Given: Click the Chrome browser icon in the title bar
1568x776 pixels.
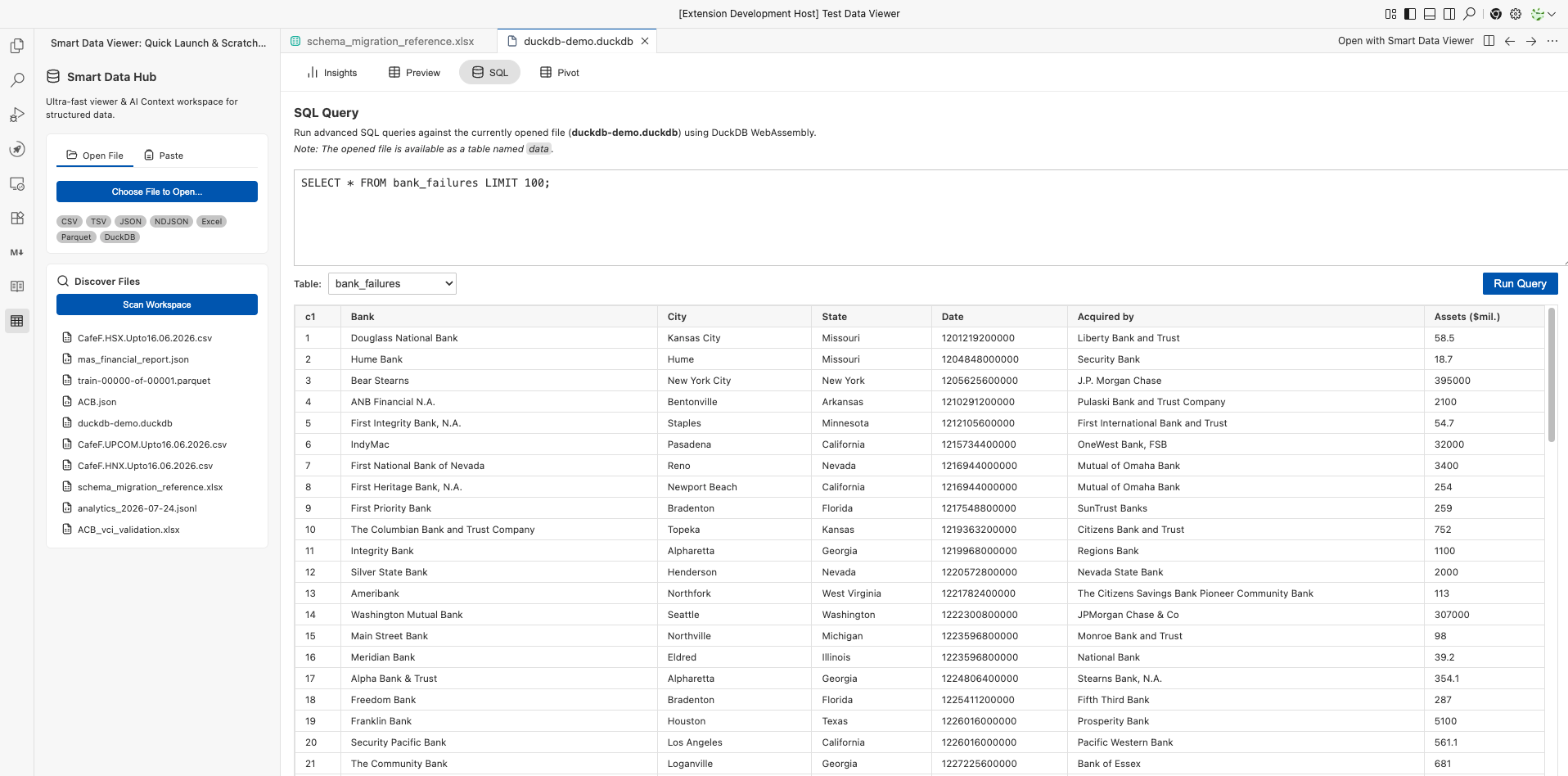Looking at the screenshot, I should [x=1496, y=14].
